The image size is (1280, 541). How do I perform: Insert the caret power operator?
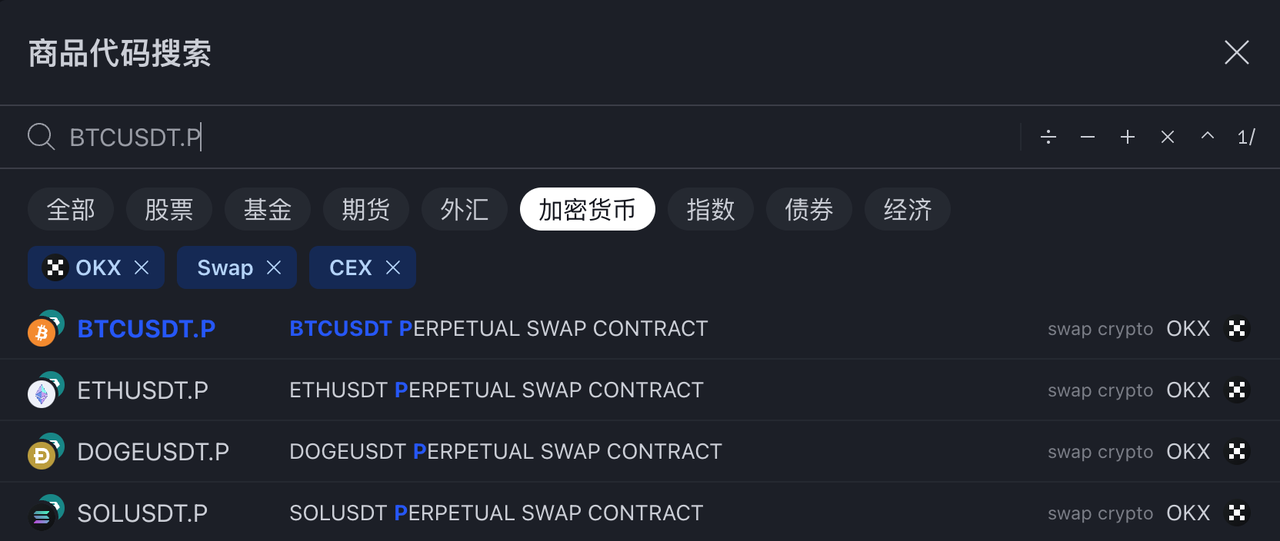click(x=1208, y=137)
